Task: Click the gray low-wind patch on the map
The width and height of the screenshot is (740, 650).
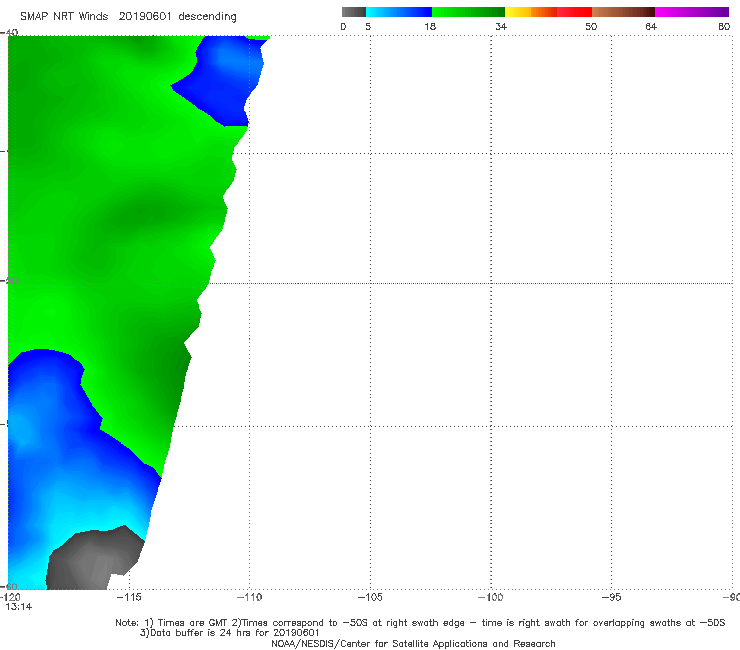Action: click(x=94, y=559)
